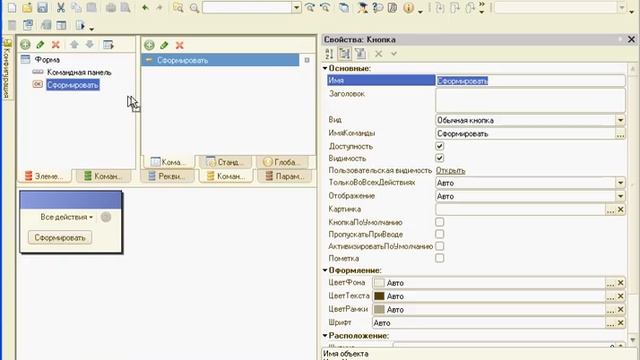This screenshot has height=360, width=640.
Task: Click ellipsis button for Картинка
Action: pos(610,209)
